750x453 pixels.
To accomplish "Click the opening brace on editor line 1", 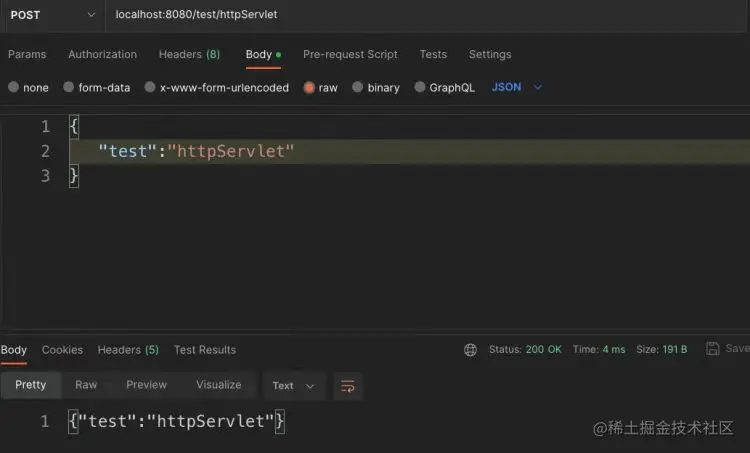I will (x=74, y=127).
